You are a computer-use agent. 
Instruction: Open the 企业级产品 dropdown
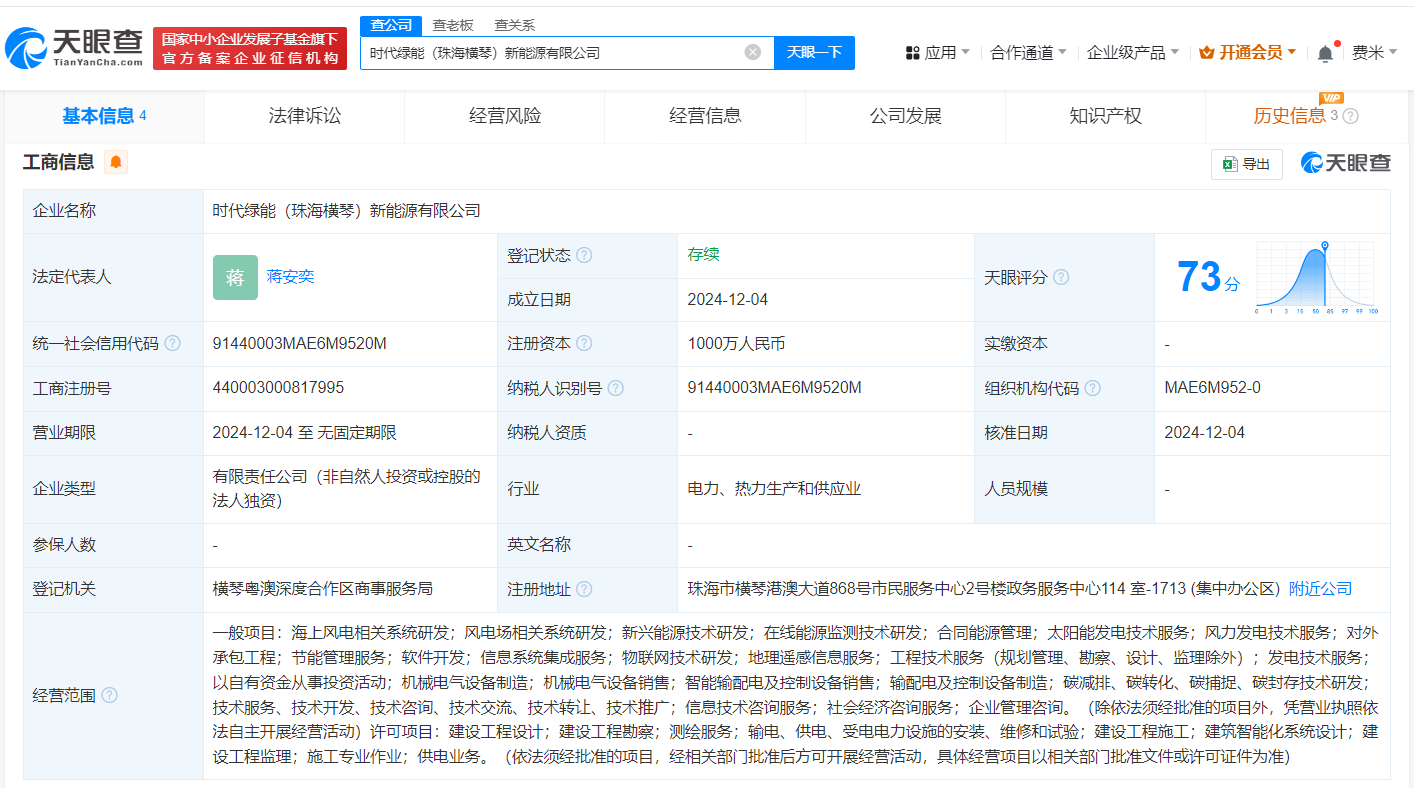(x=1132, y=52)
